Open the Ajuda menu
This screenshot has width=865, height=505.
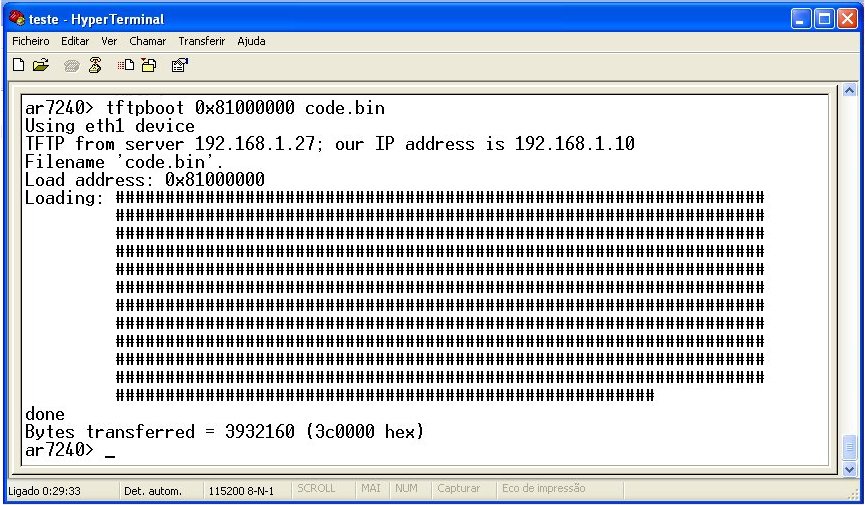[x=251, y=41]
